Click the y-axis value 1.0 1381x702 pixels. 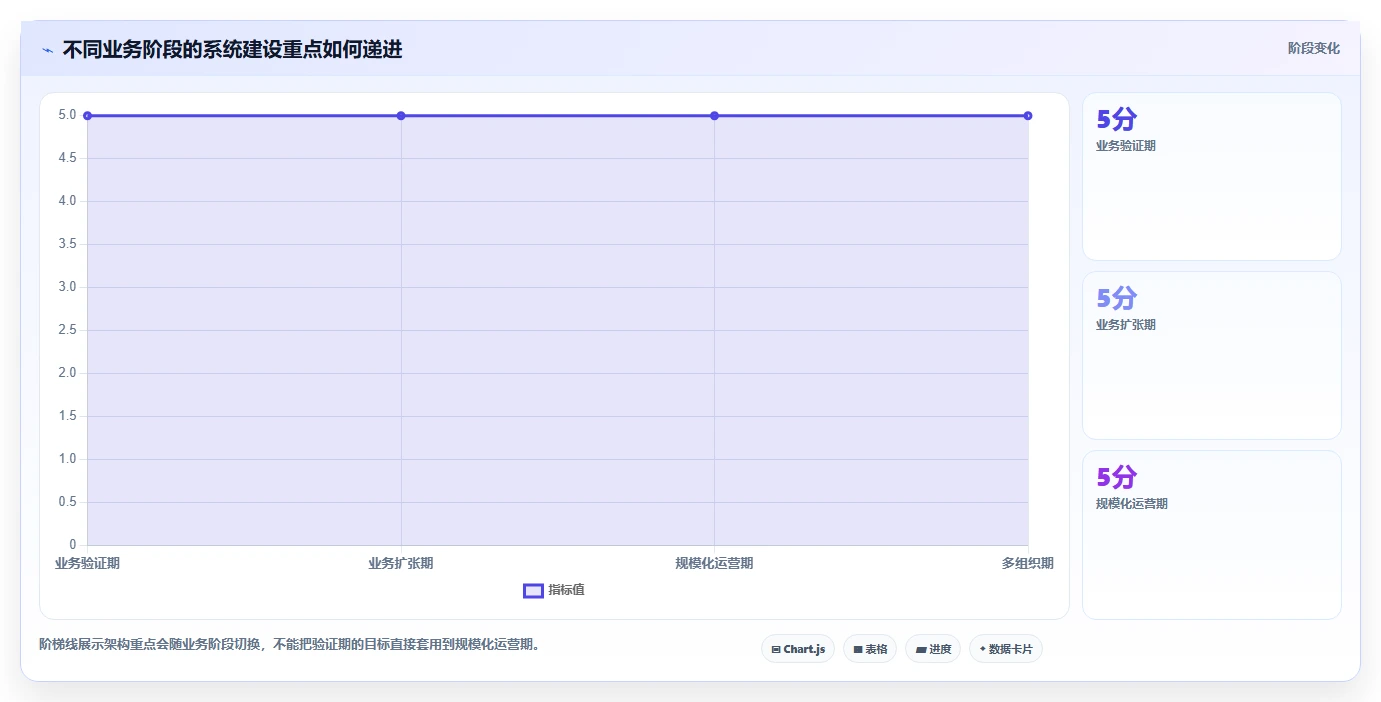(67, 459)
